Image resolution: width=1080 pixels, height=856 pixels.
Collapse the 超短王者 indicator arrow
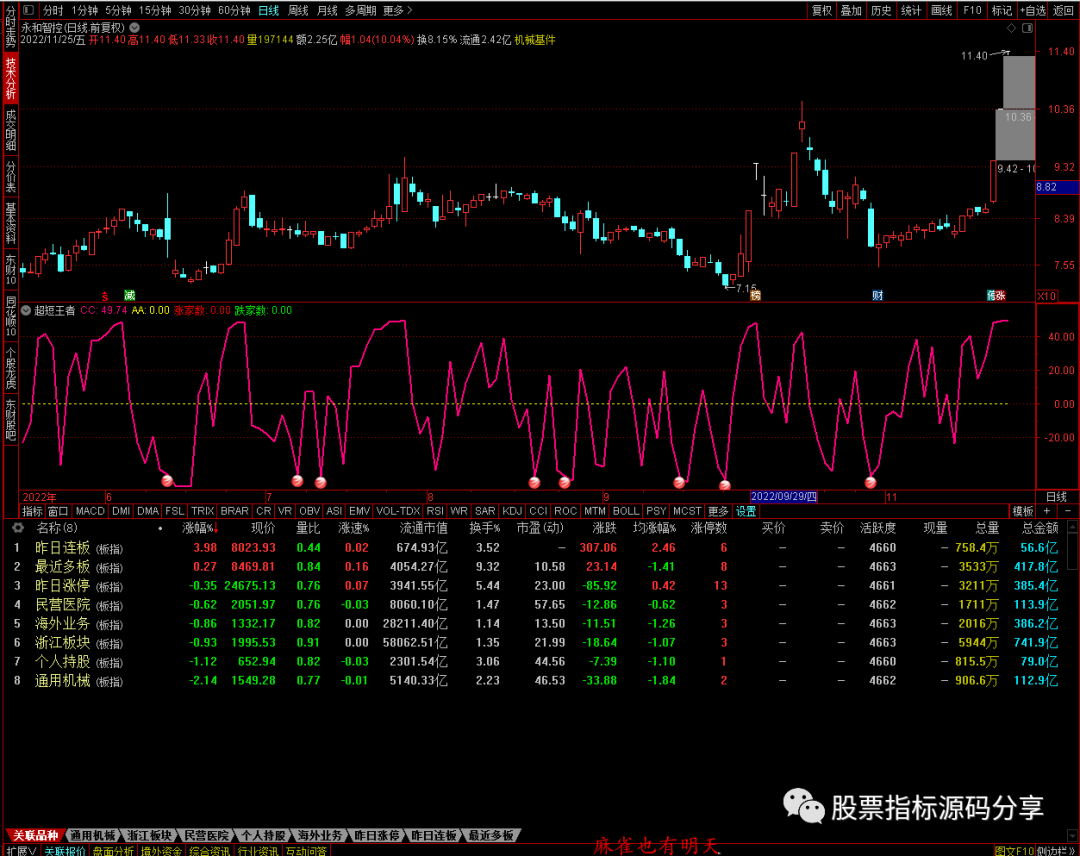(26, 311)
